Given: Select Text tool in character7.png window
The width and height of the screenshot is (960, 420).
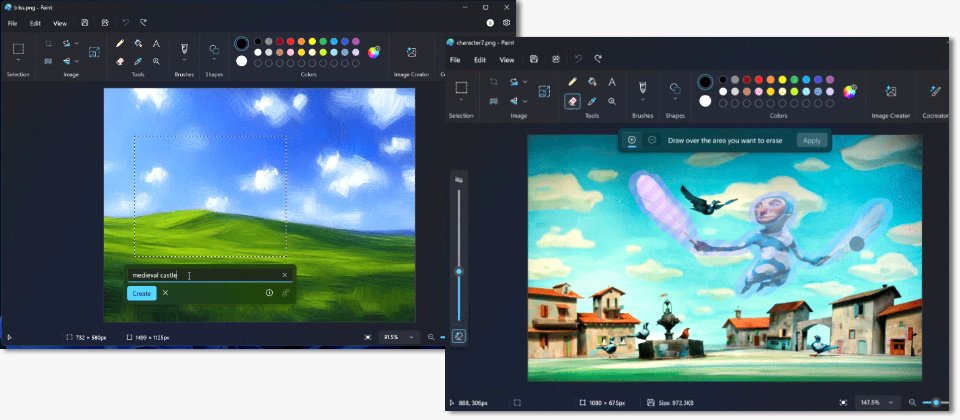Looking at the screenshot, I should pos(612,81).
